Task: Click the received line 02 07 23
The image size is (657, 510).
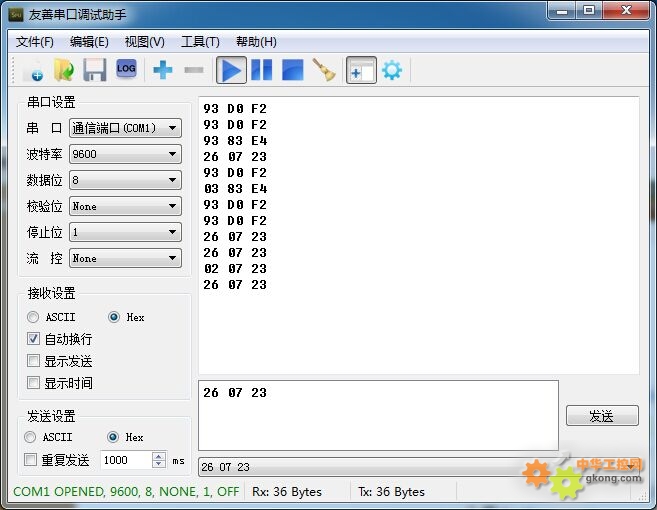Action: pyautogui.click(x=235, y=269)
